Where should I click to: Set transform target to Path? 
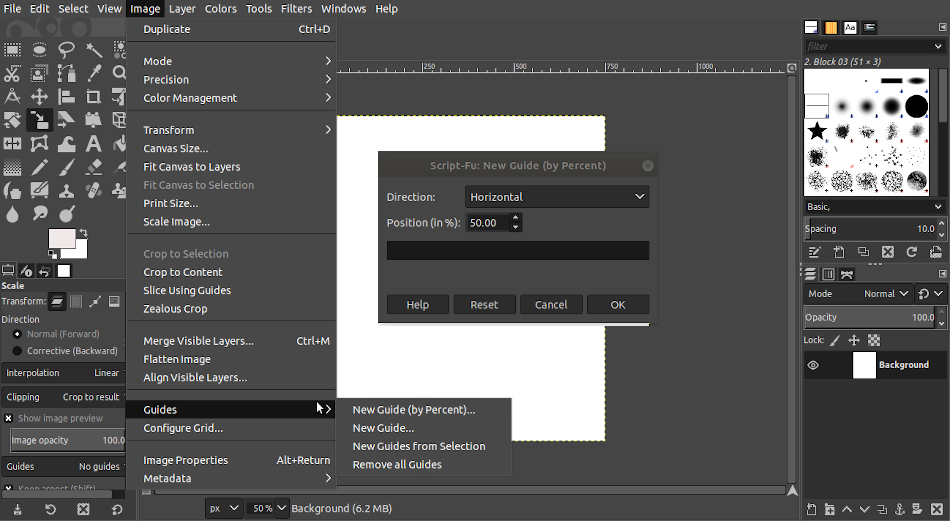(x=95, y=301)
